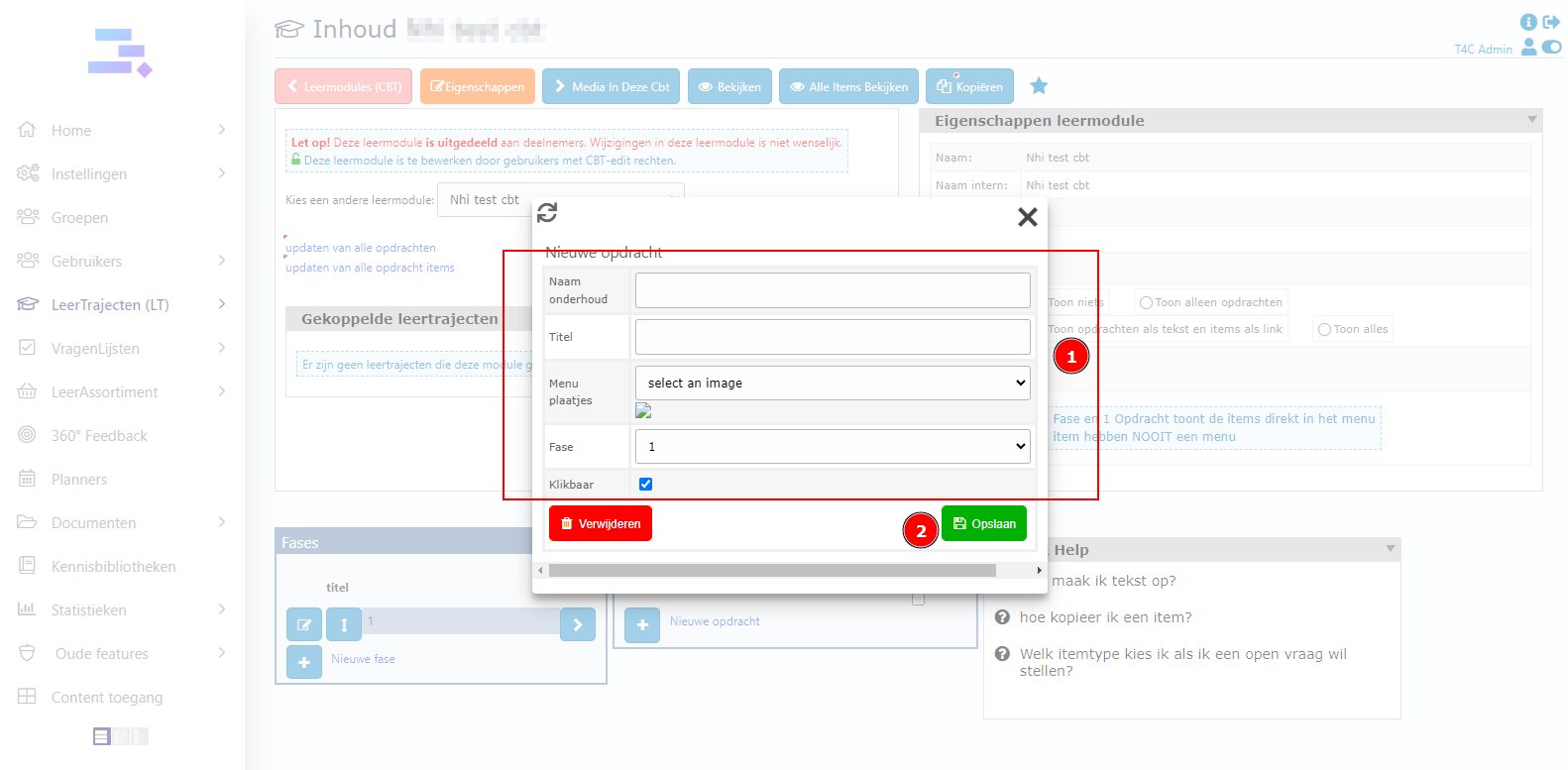Click the green Opslaan button
This screenshot has width=1568, height=770.
[x=983, y=523]
